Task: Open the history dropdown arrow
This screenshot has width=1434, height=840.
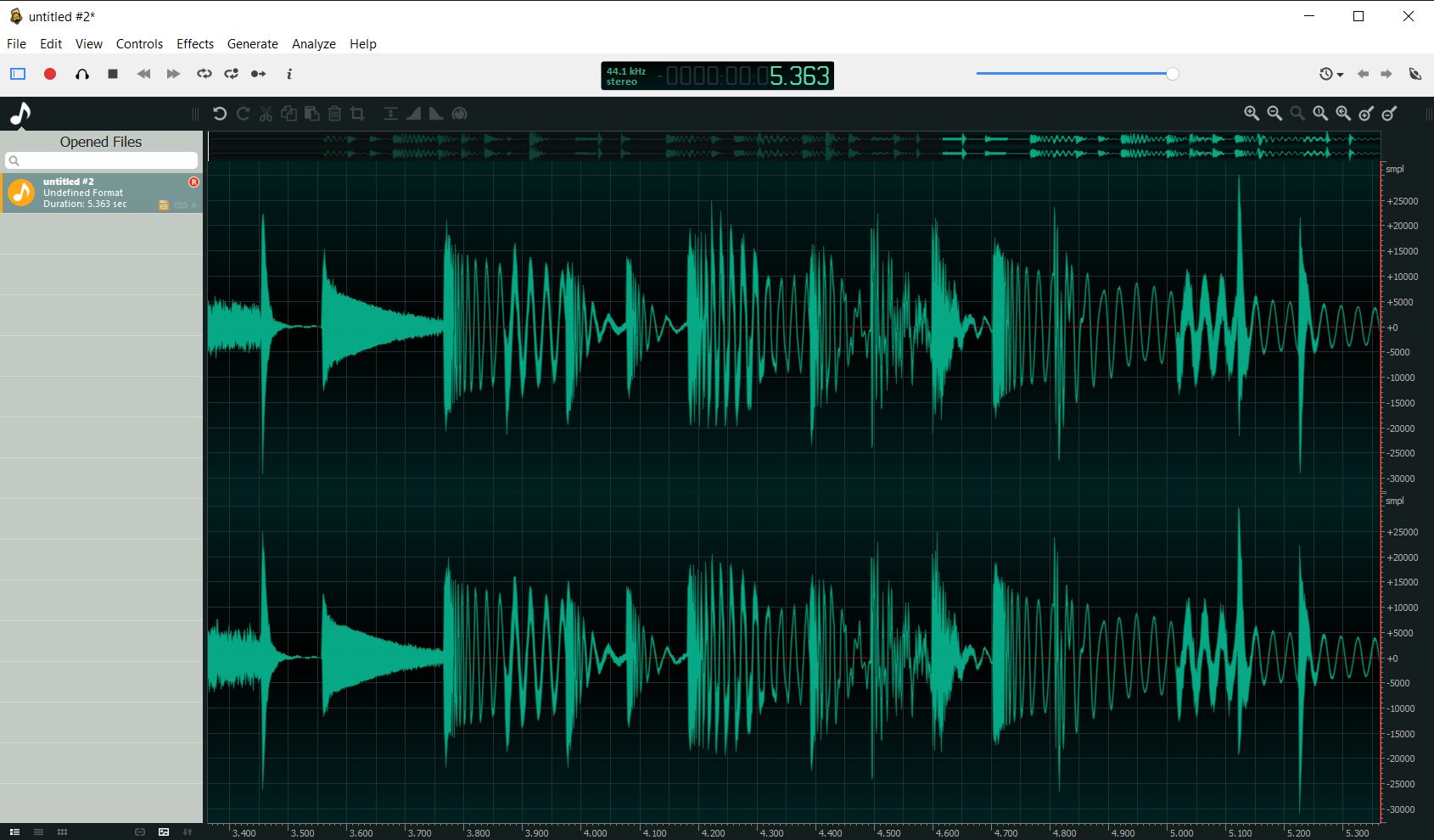Action: (x=1341, y=75)
